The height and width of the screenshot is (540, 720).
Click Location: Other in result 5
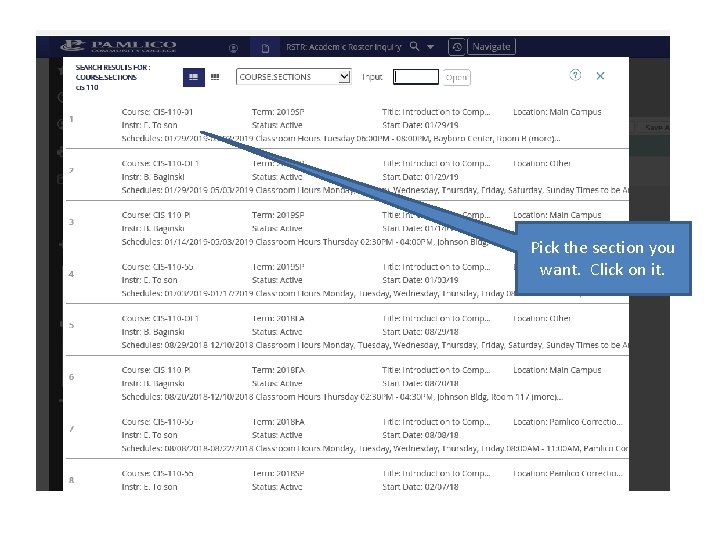542,319
